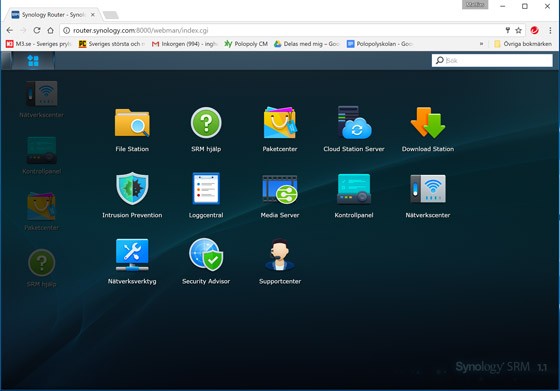Image resolution: width=560 pixels, height=391 pixels.
Task: Click the SRM search field
Action: coord(492,60)
